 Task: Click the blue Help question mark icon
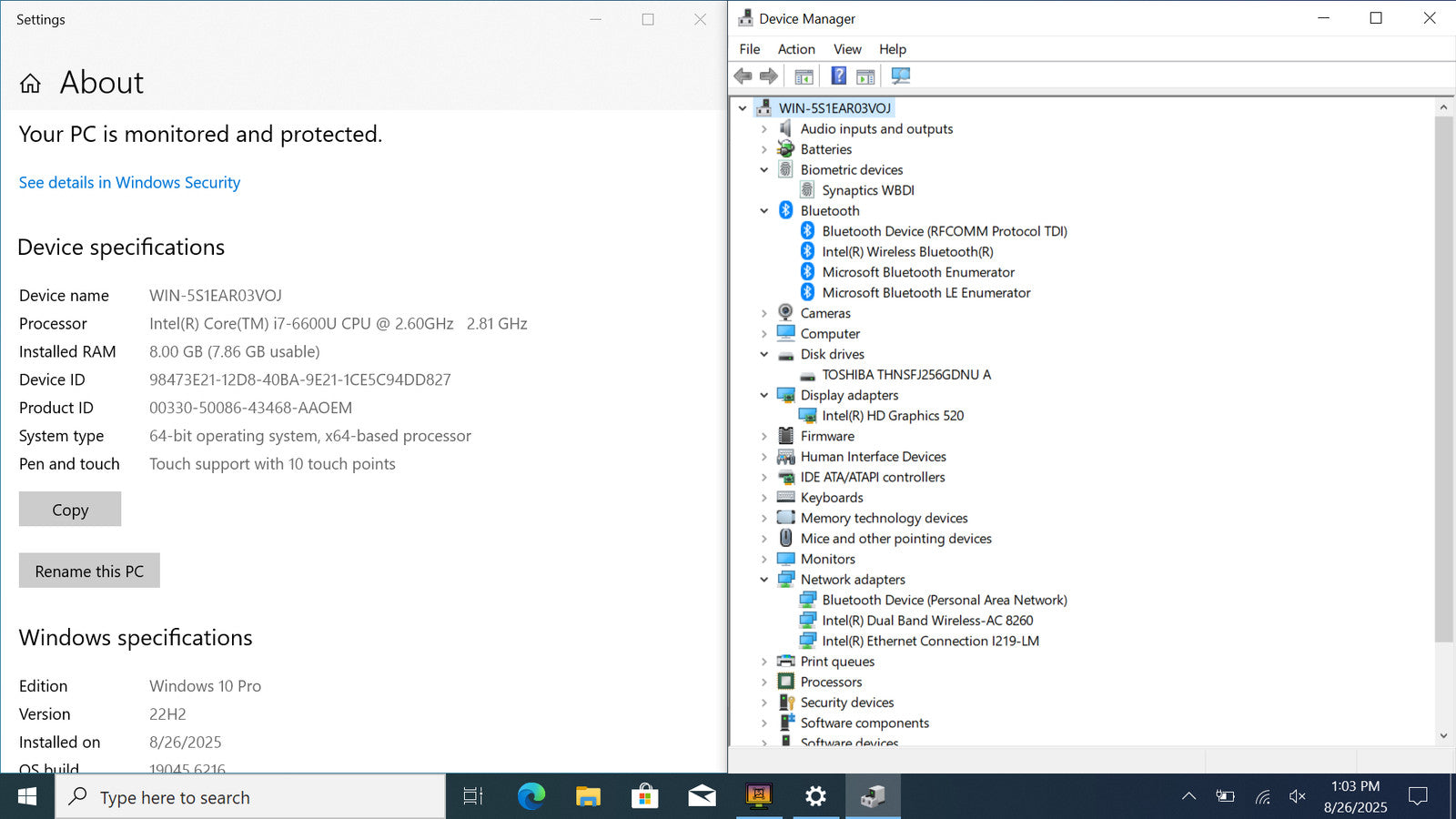[838, 76]
